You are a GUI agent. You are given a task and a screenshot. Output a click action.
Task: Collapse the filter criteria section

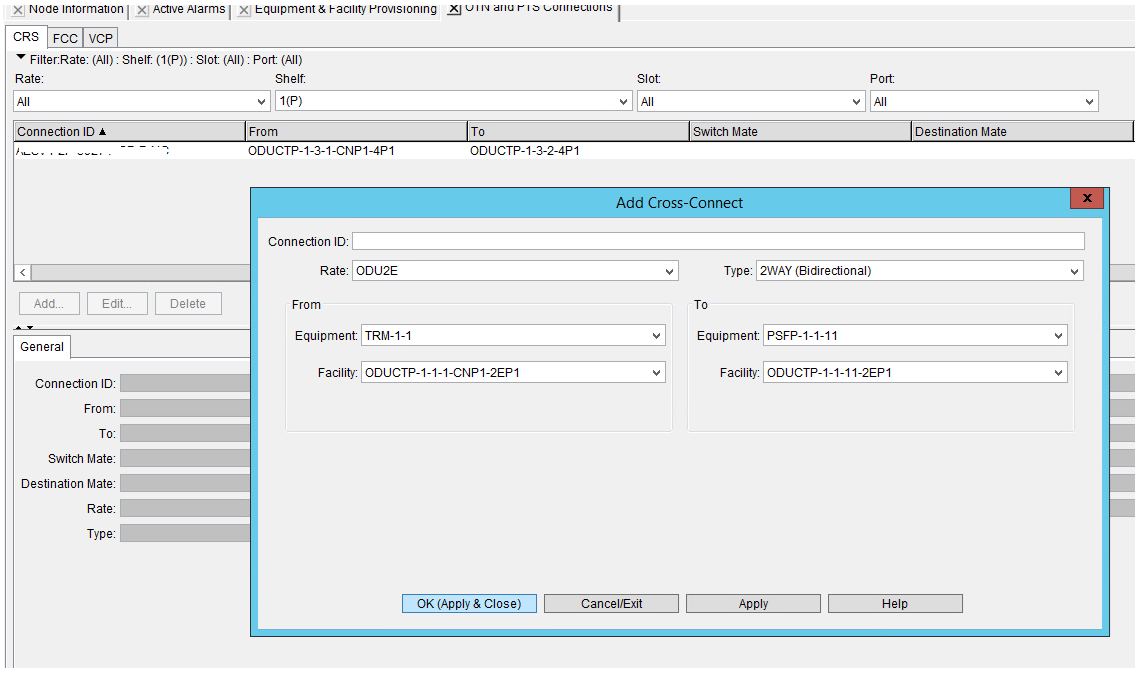coord(20,57)
